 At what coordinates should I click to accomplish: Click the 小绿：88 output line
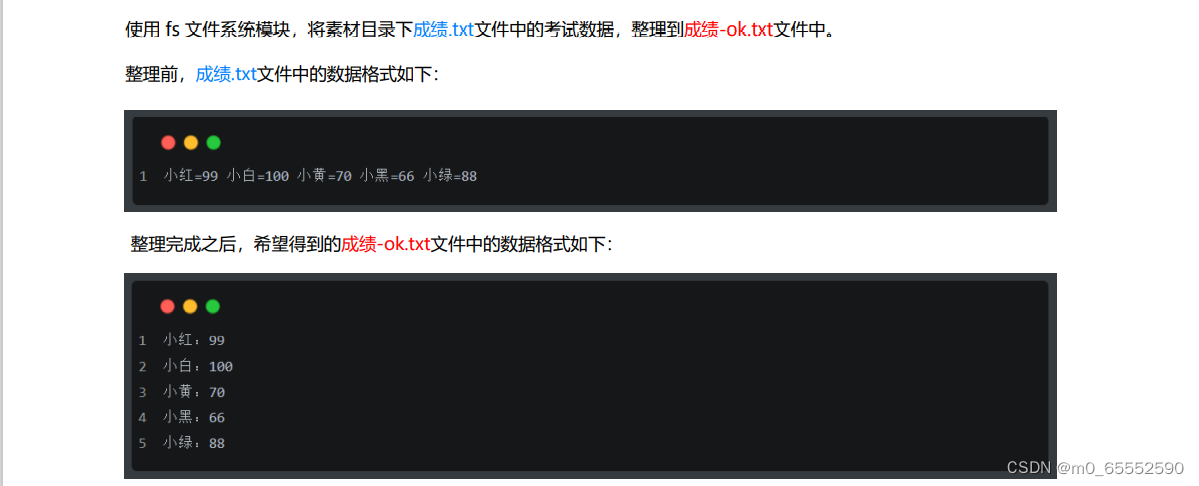[x=193, y=443]
